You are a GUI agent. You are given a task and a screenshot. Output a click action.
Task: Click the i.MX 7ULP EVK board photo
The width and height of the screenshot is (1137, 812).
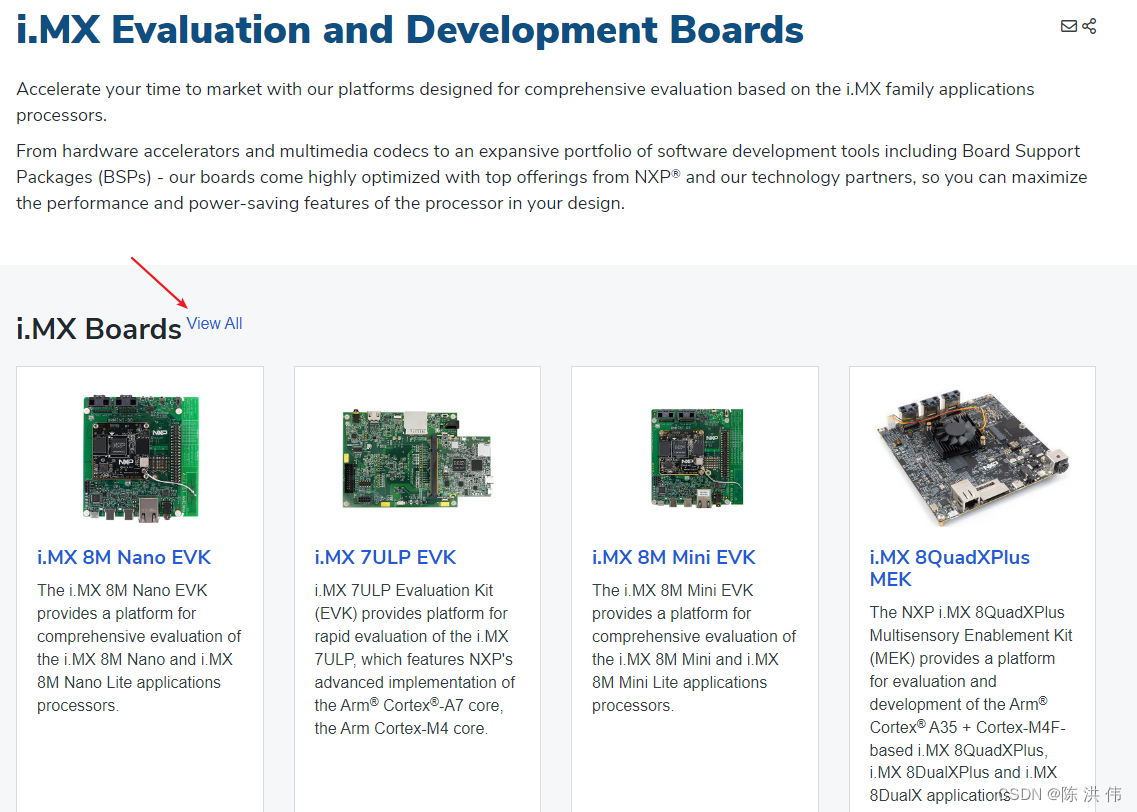[417, 455]
